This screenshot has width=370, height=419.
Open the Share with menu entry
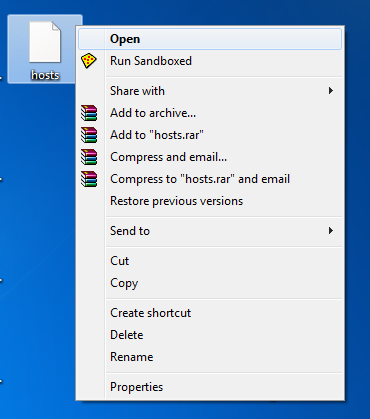pyautogui.click(x=210, y=91)
